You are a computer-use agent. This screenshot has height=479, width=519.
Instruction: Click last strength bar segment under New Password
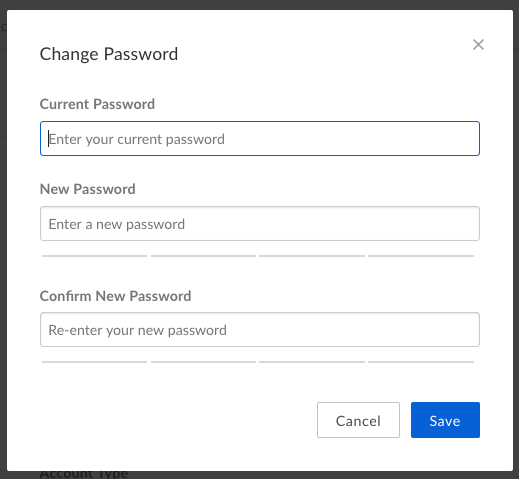(421, 256)
